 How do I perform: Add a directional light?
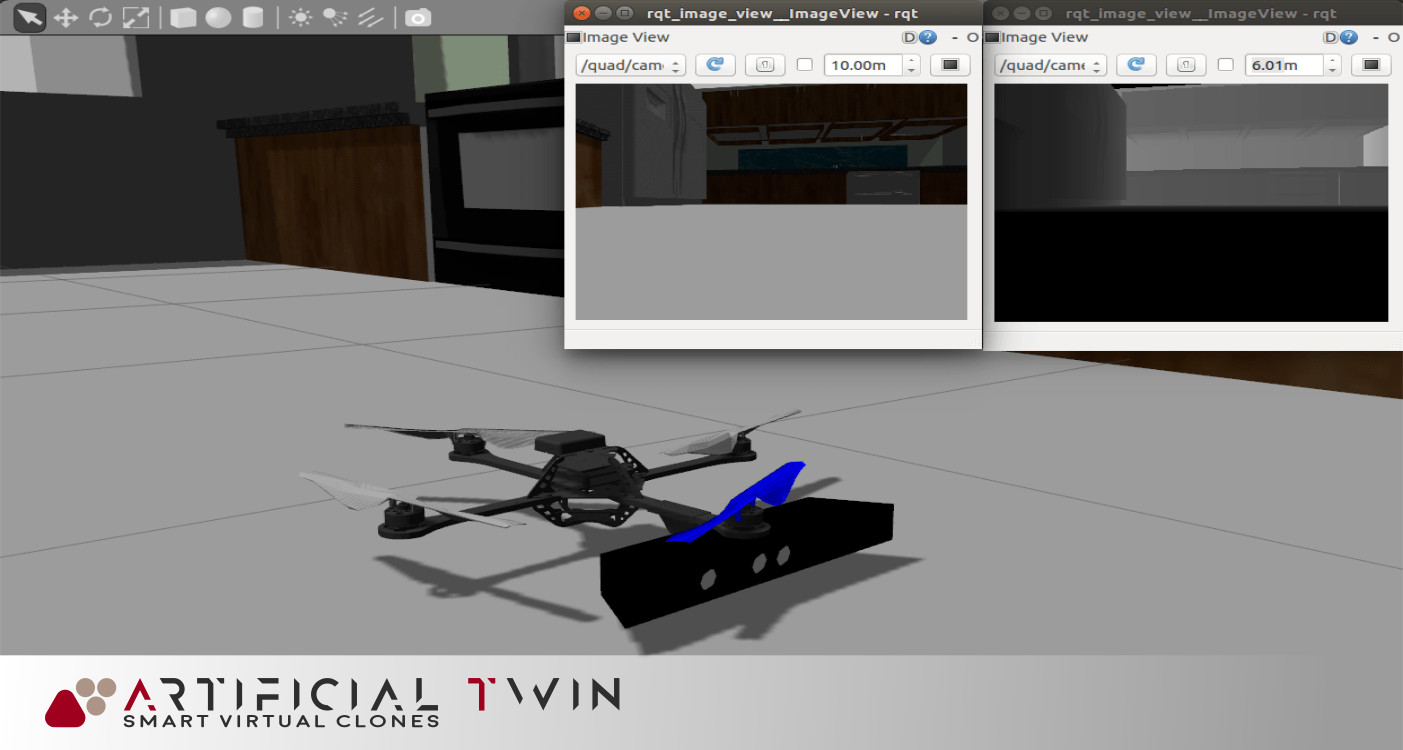coord(370,18)
